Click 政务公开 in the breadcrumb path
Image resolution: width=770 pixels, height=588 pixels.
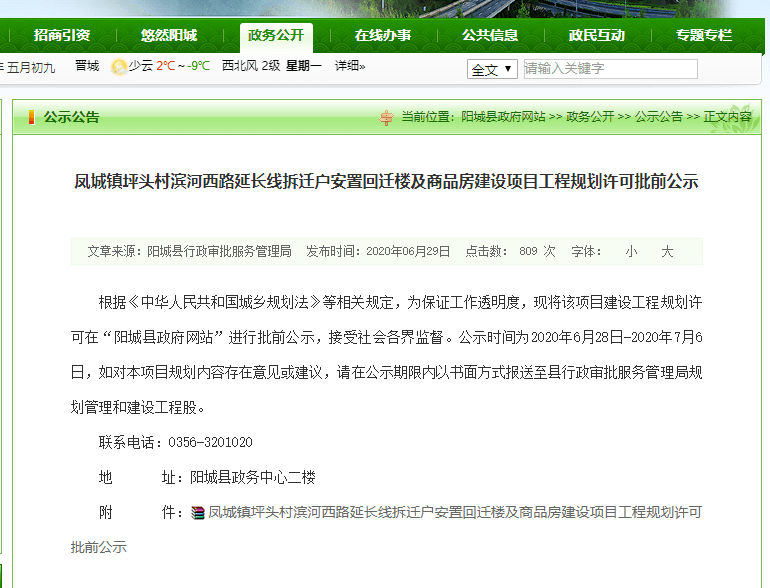pos(590,117)
